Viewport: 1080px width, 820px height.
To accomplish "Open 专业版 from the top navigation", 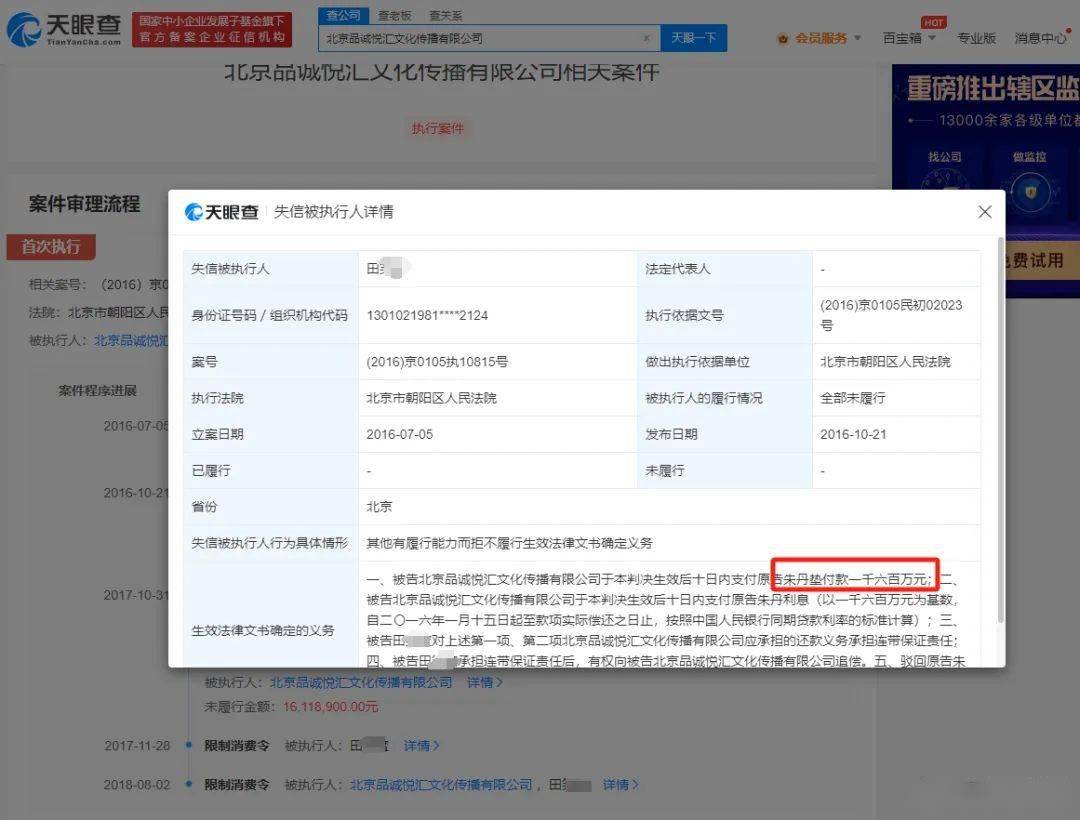I will pos(976,38).
